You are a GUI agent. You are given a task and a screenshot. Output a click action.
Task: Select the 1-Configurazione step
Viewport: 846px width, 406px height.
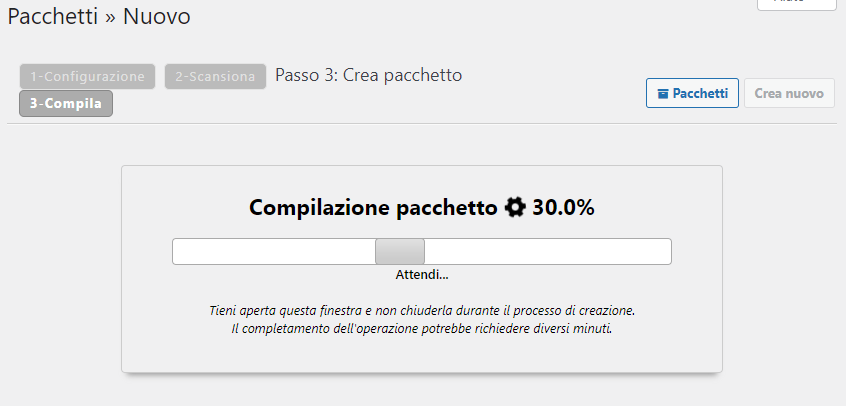point(88,76)
